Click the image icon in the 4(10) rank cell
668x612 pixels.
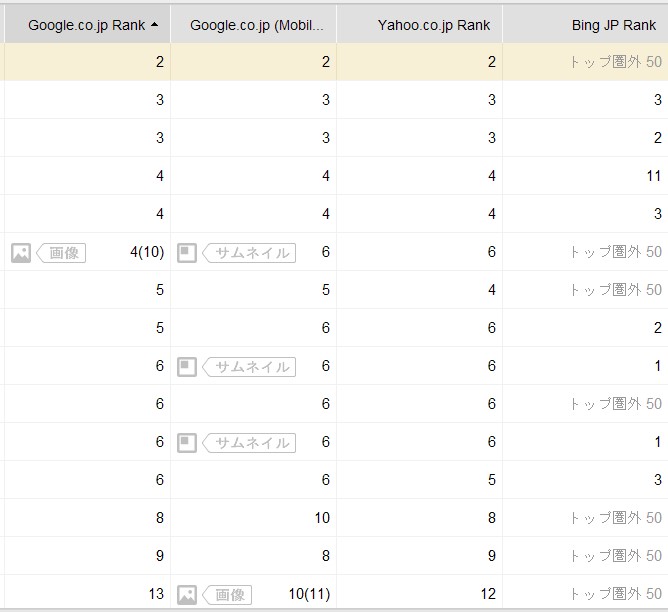[21, 253]
